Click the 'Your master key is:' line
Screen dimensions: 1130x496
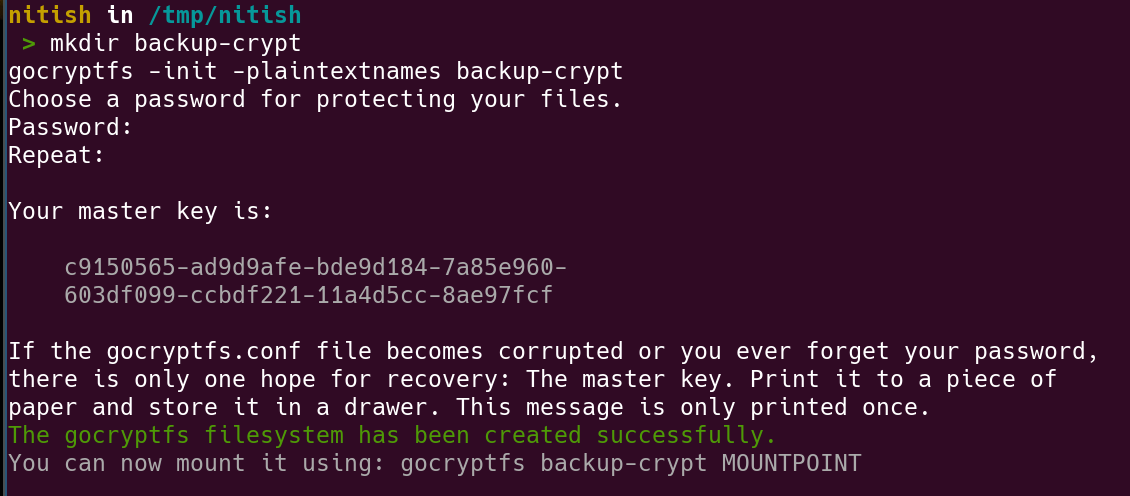(x=140, y=212)
